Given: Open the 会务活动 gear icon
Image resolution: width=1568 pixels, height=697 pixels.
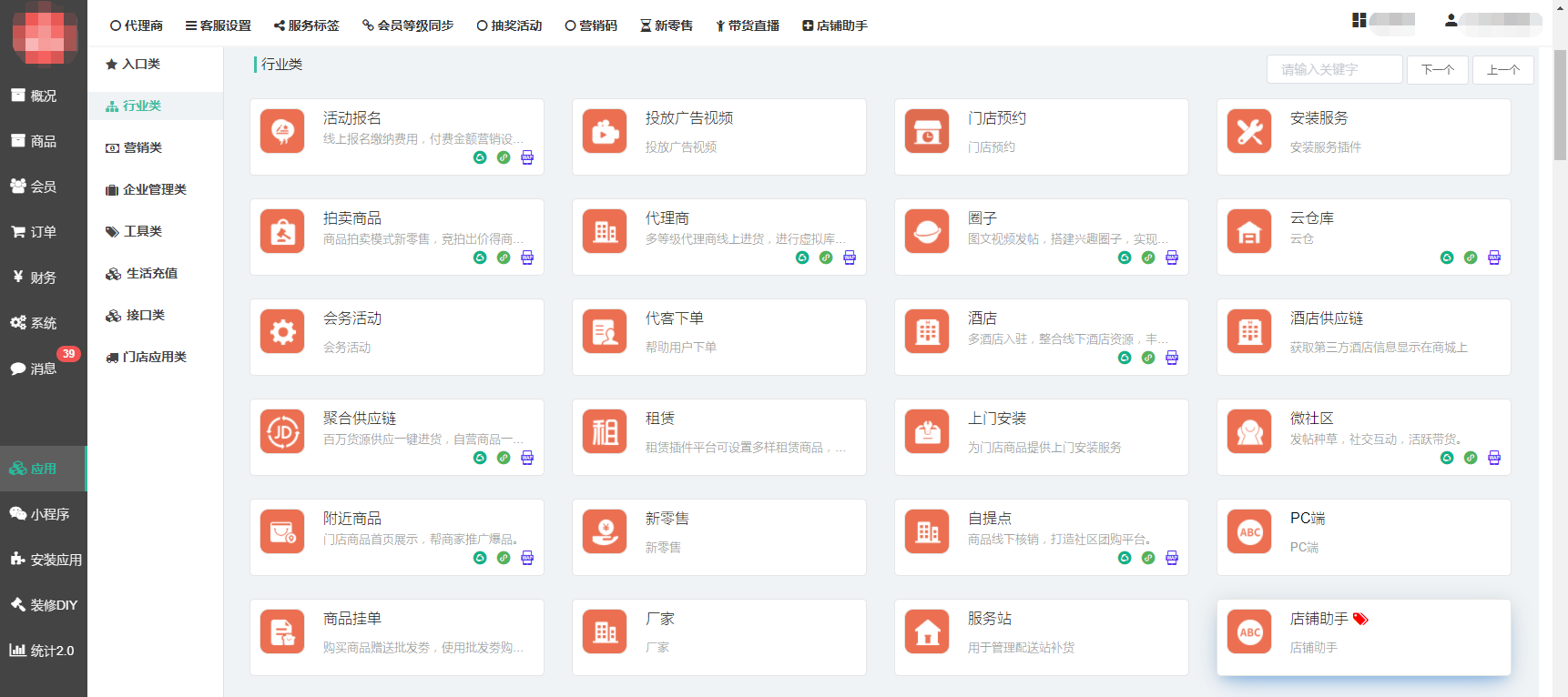Looking at the screenshot, I should point(282,332).
